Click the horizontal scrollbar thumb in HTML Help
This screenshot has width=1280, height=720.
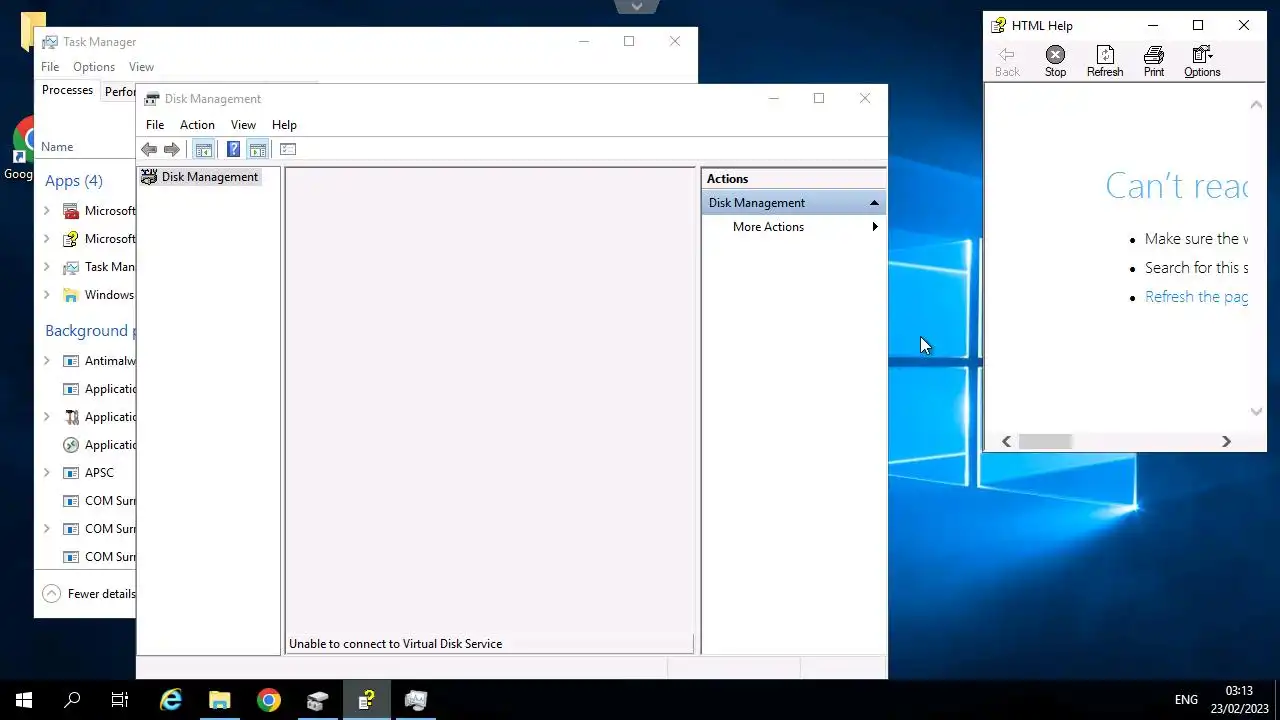1045,441
